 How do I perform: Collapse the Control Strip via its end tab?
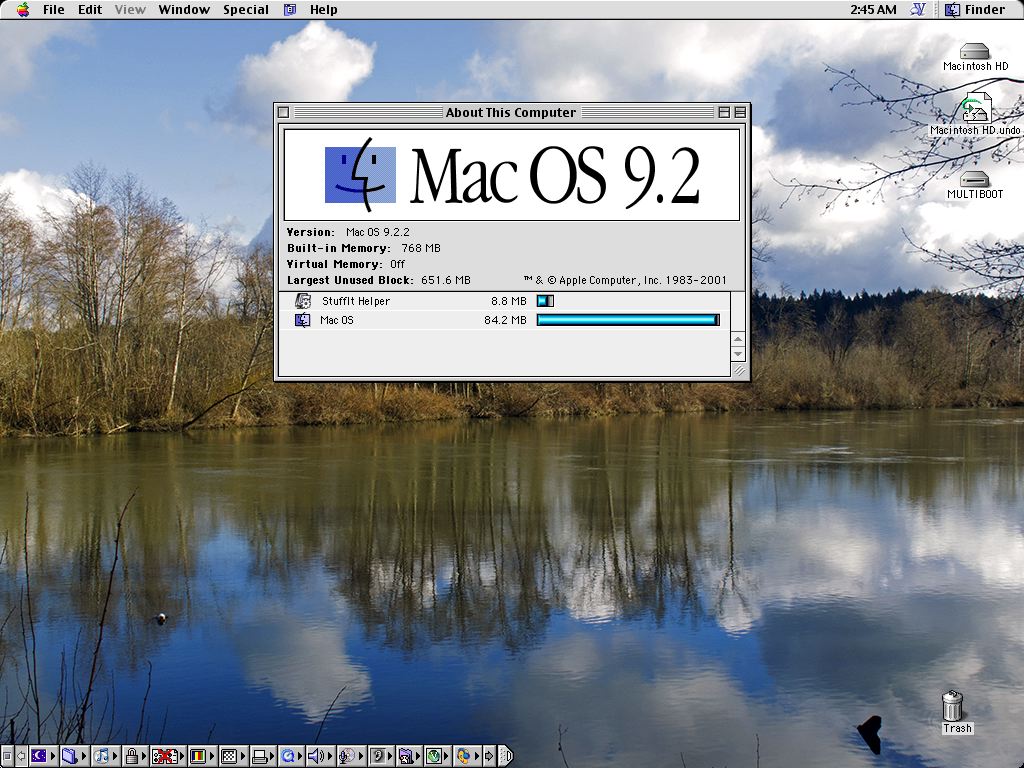click(508, 756)
